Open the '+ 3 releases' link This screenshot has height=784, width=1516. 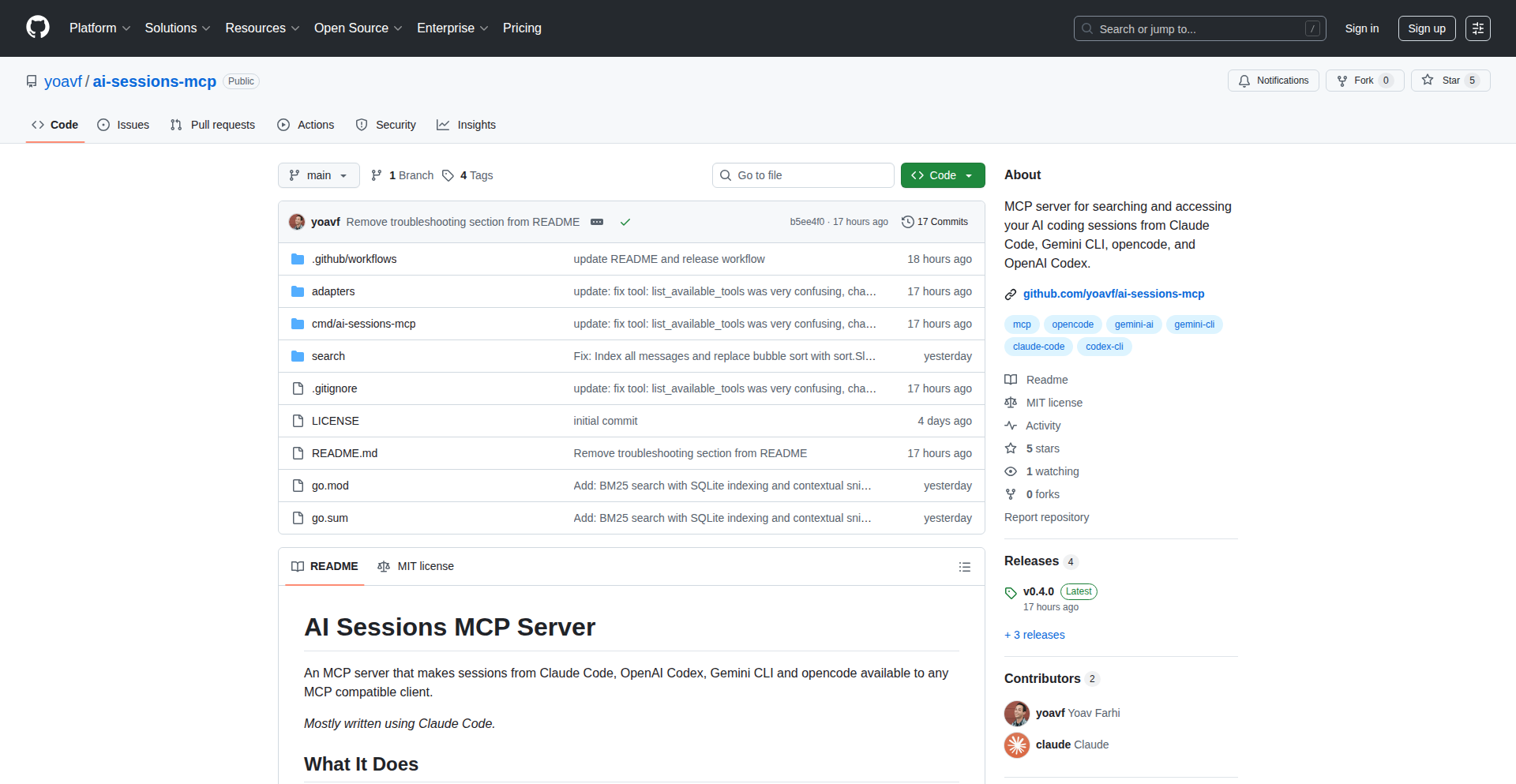point(1034,635)
